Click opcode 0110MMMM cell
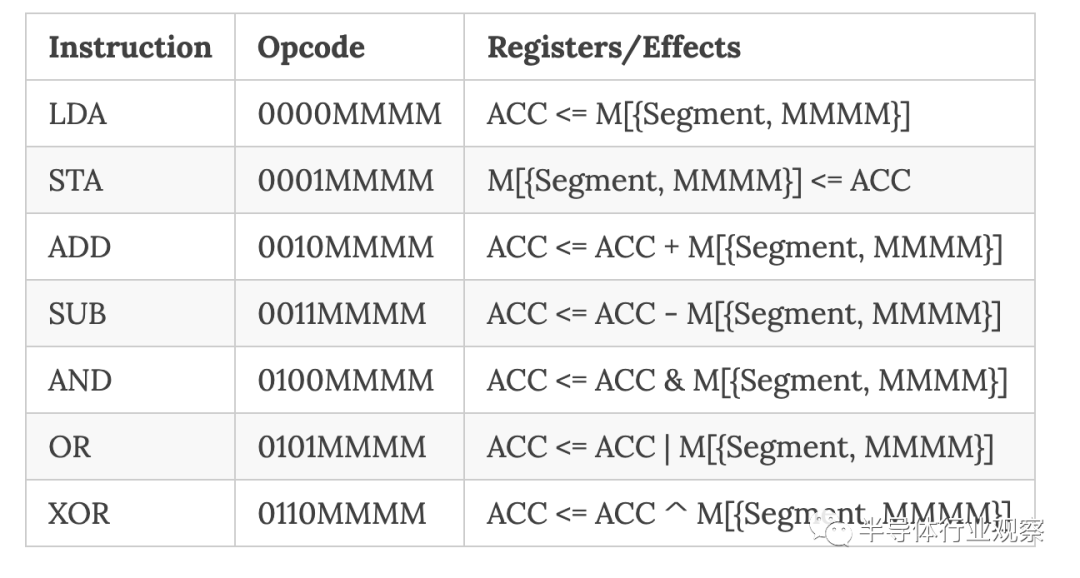This screenshot has height=578, width=1080. tap(342, 514)
